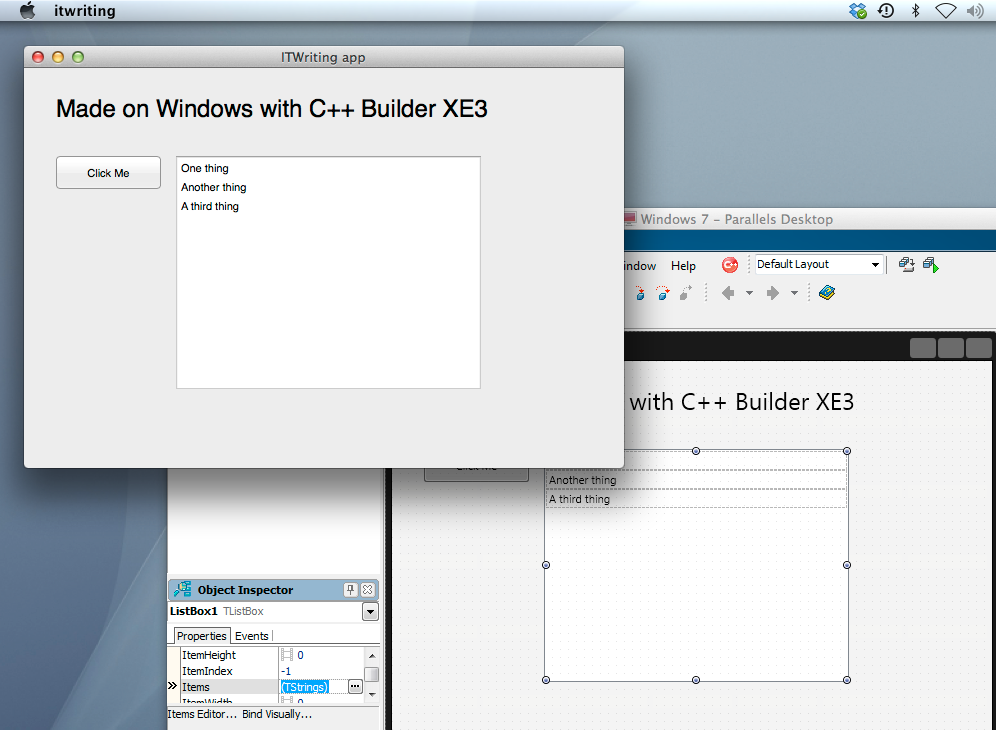
Task: Open the Items Editor link
Action: [202, 714]
